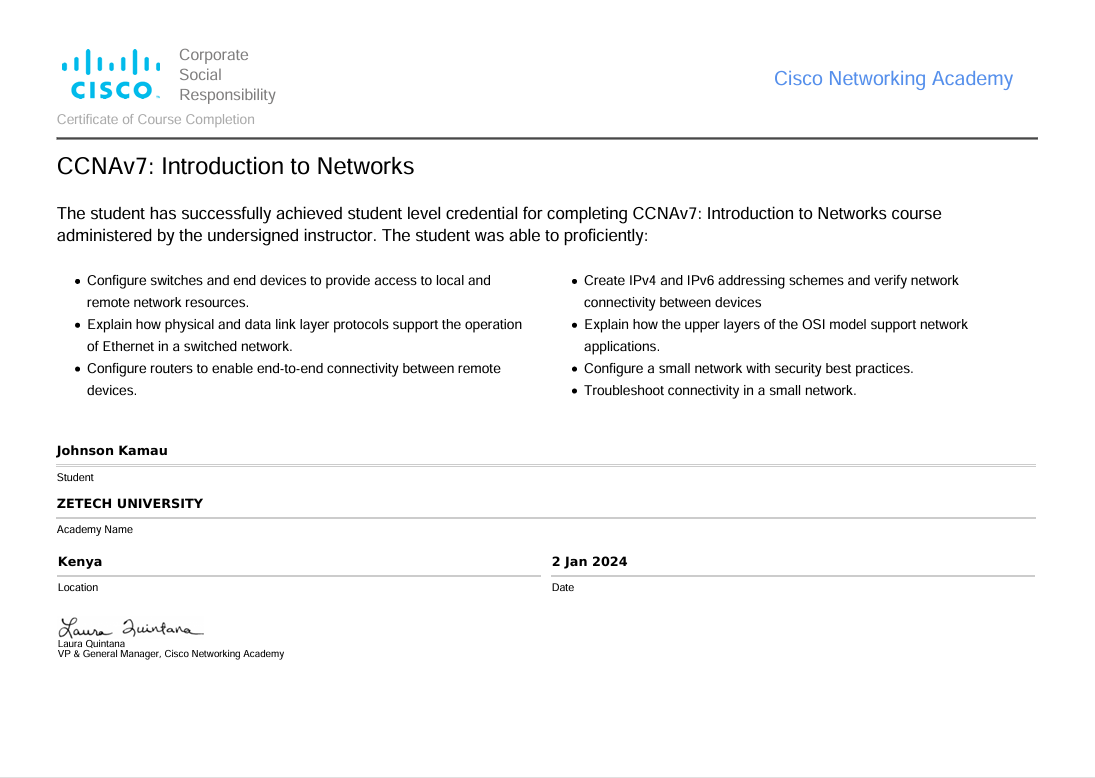
Task: Click the ZETECH UNIVERSITY academy name
Action: click(129, 504)
